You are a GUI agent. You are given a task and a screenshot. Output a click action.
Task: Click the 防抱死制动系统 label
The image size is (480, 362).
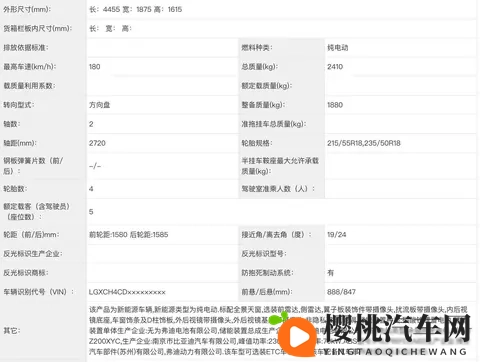coord(267,273)
